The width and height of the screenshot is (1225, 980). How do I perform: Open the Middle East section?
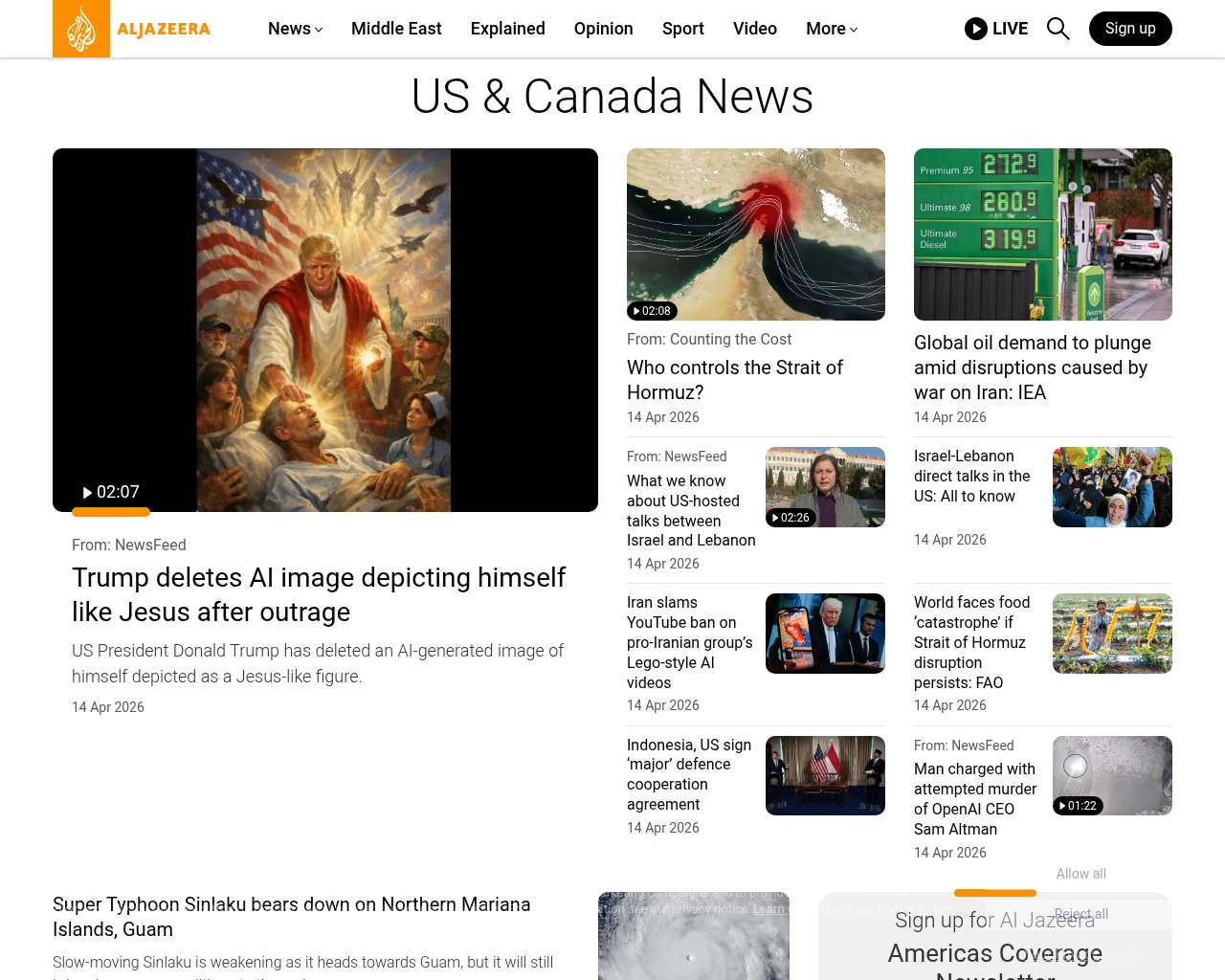point(396,29)
